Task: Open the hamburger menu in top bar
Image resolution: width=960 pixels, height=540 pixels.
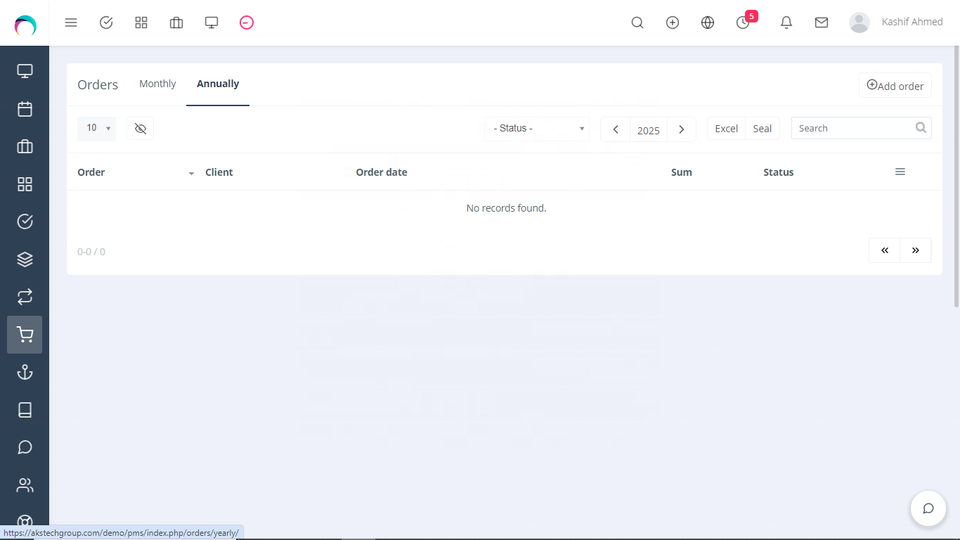Action: point(71,23)
